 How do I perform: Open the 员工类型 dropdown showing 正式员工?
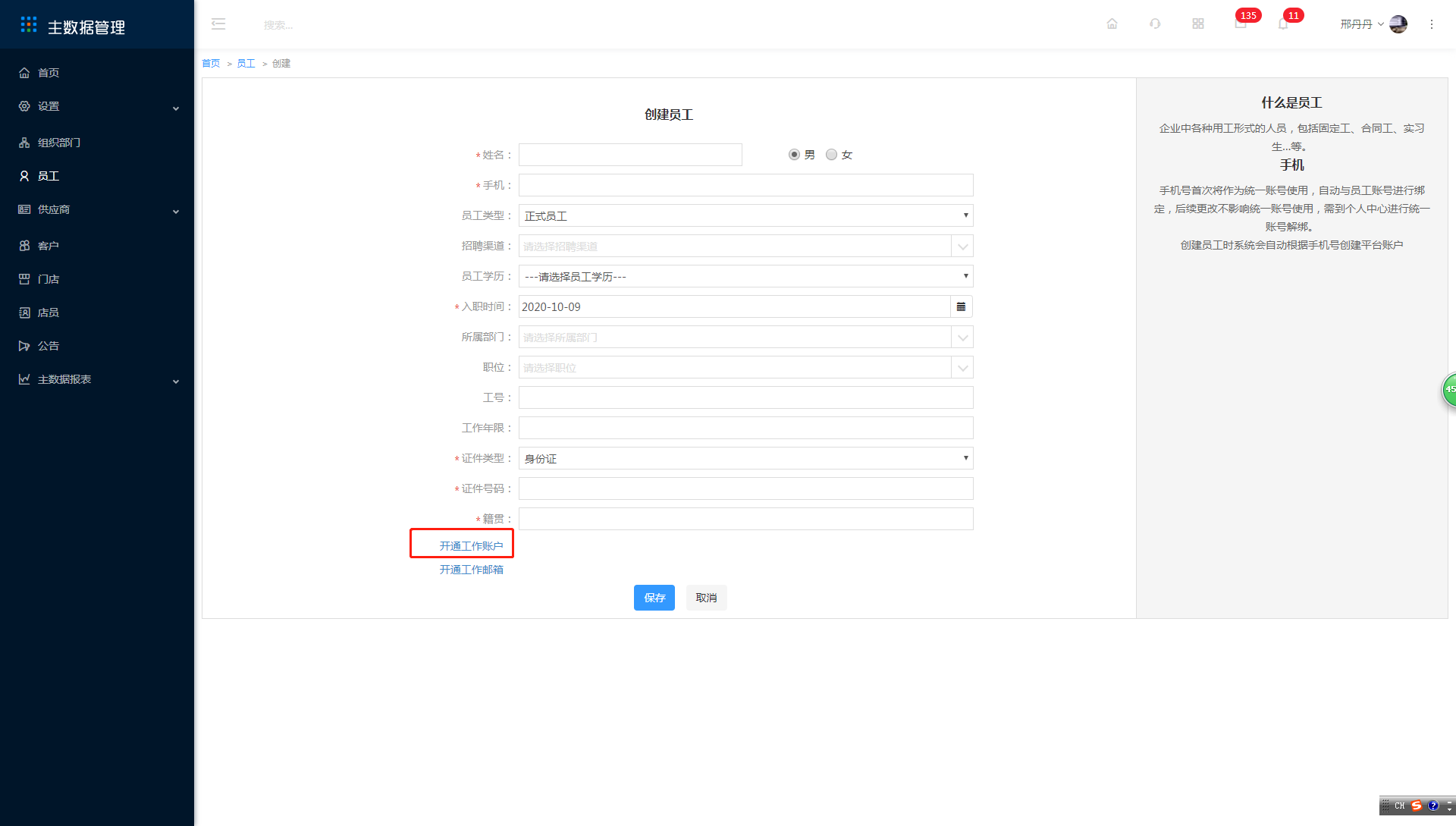[x=746, y=215]
